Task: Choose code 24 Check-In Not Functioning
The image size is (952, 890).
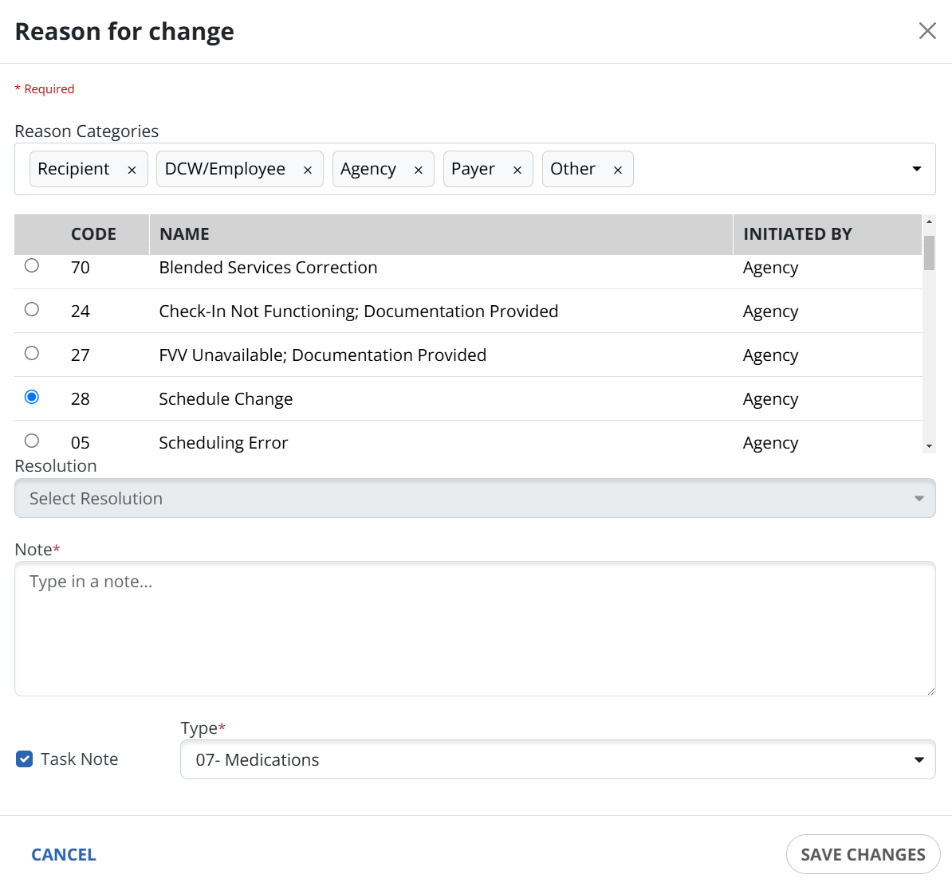Action: pyautogui.click(x=32, y=310)
